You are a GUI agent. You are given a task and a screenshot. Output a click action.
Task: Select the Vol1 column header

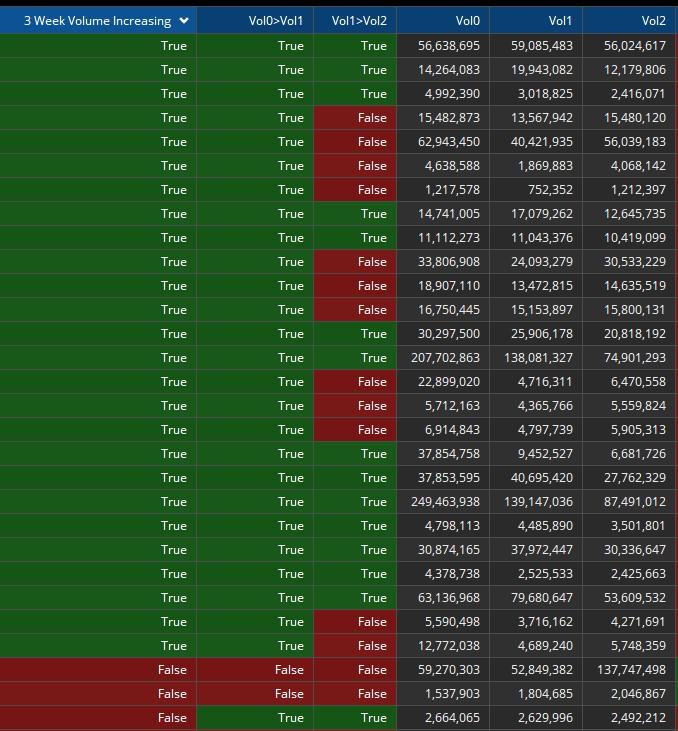(560, 21)
